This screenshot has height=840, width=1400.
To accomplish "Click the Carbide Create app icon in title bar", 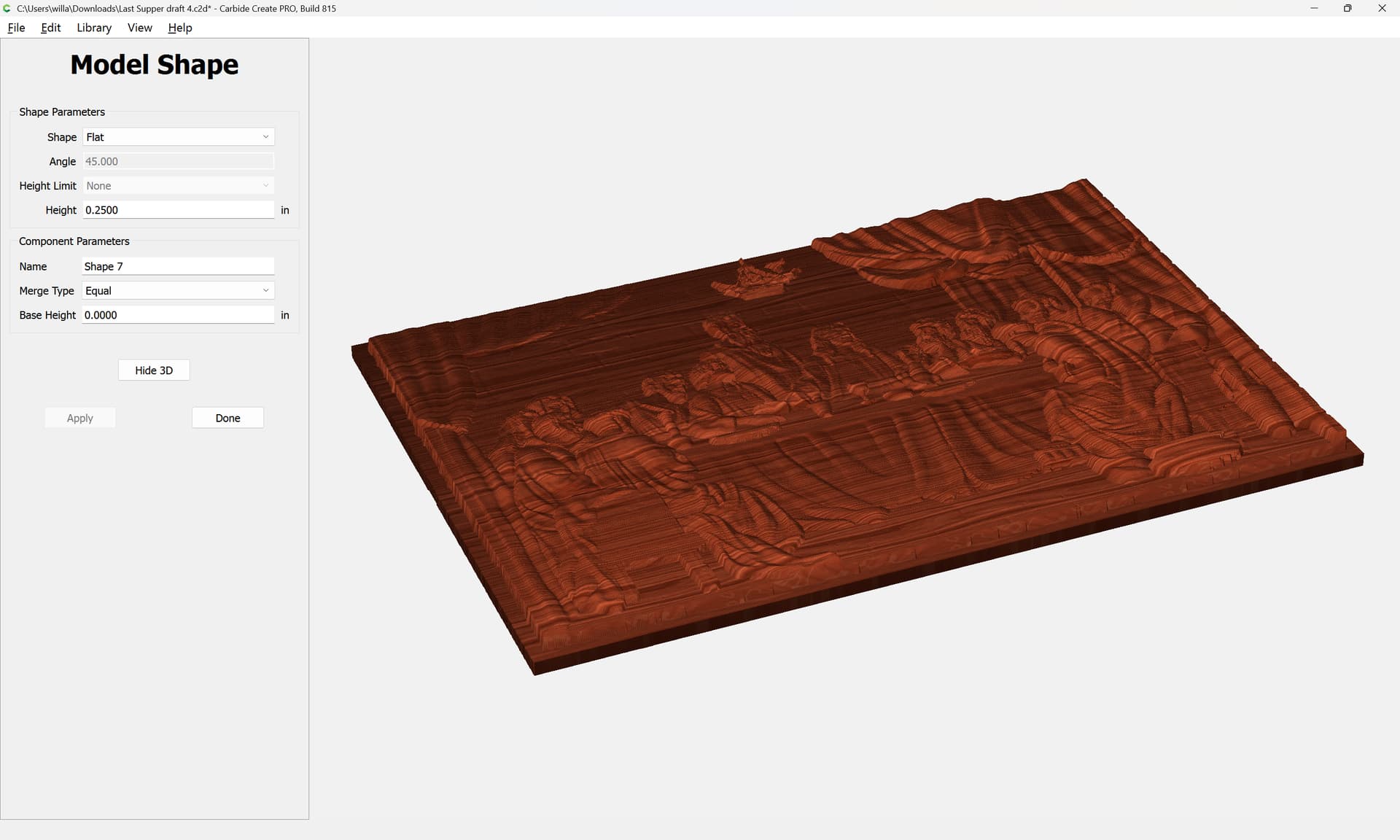I will point(7,8).
